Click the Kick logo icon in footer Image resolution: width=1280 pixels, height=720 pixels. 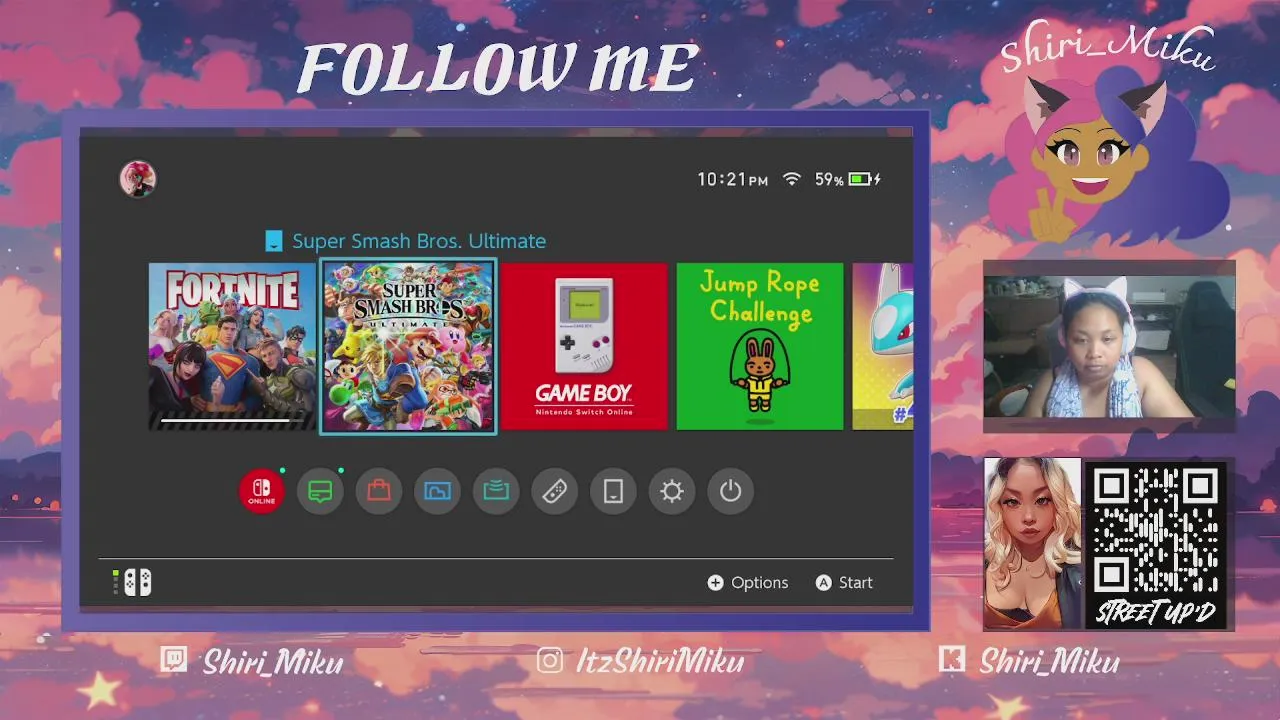coord(952,660)
